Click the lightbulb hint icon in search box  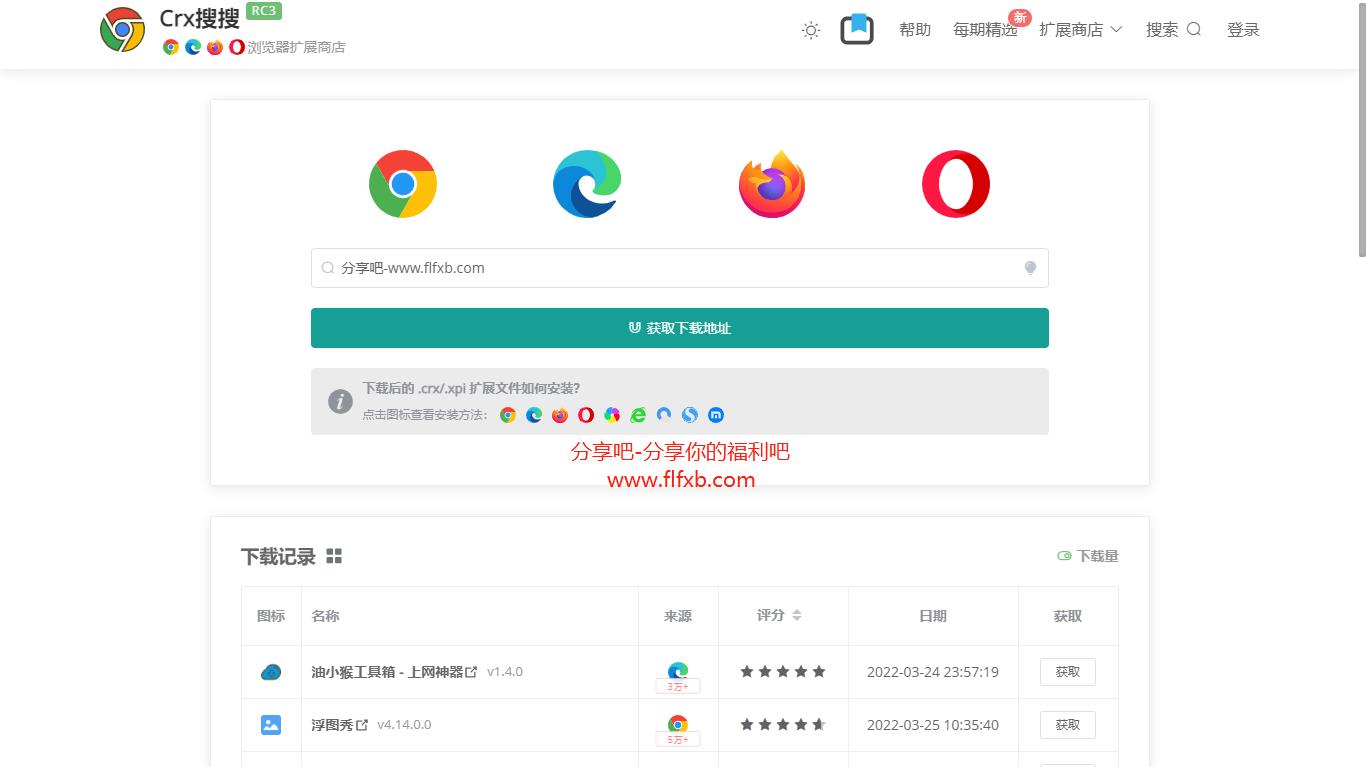click(x=1030, y=268)
